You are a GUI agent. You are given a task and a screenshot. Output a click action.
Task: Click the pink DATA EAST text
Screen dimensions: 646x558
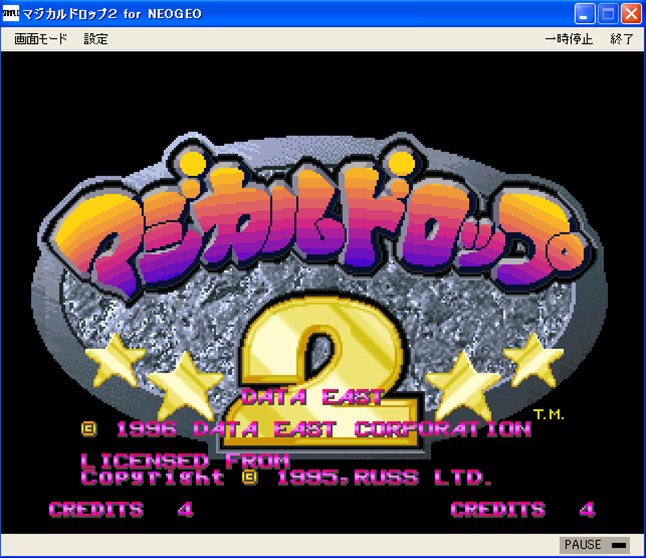312,397
